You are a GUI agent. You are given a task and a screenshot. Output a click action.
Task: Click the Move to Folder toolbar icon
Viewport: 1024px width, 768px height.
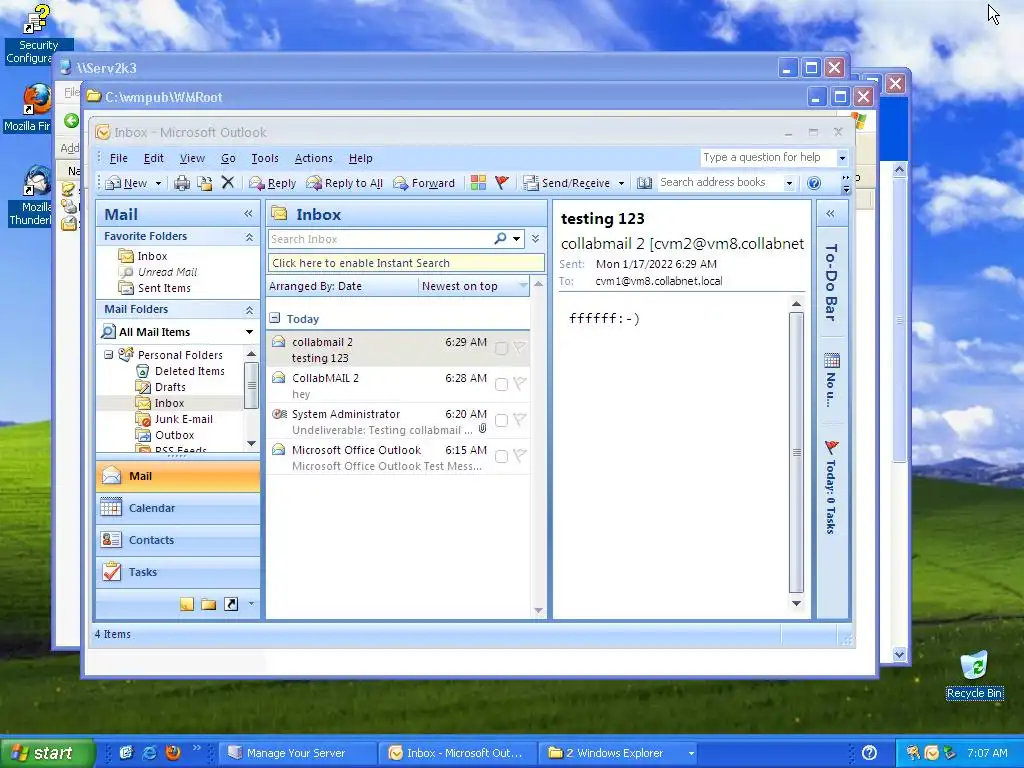click(x=204, y=183)
